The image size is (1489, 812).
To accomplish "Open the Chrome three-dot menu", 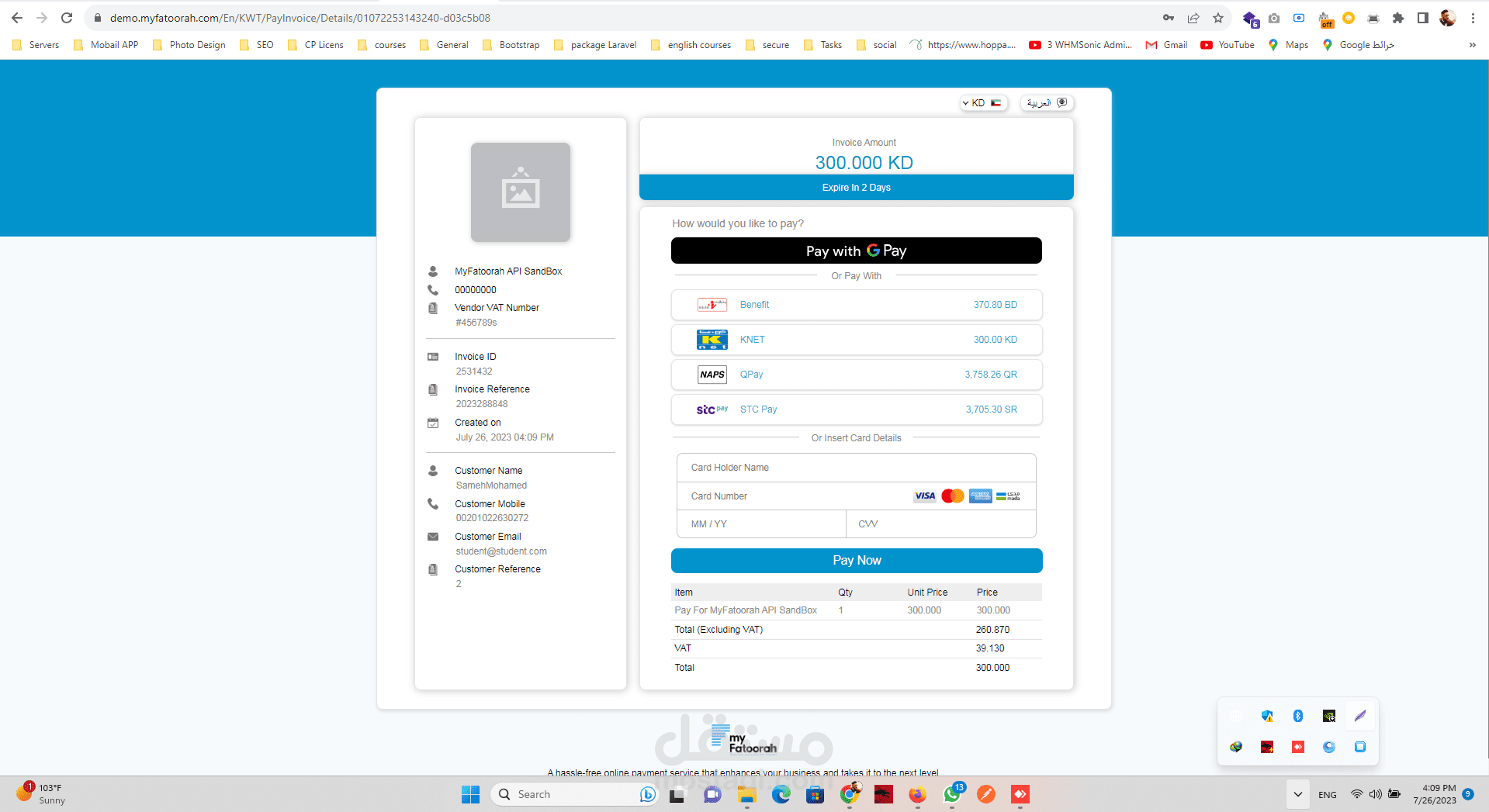I will click(x=1473, y=18).
